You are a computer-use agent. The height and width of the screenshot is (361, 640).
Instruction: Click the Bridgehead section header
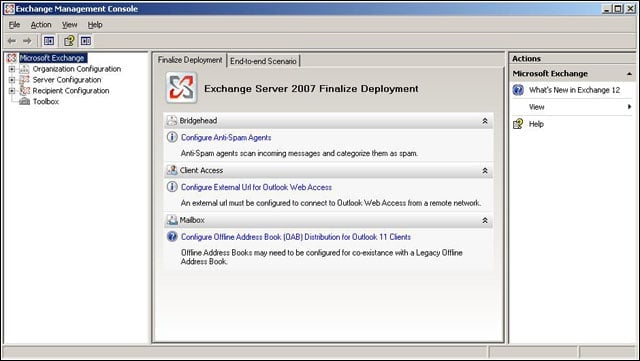tap(329, 121)
